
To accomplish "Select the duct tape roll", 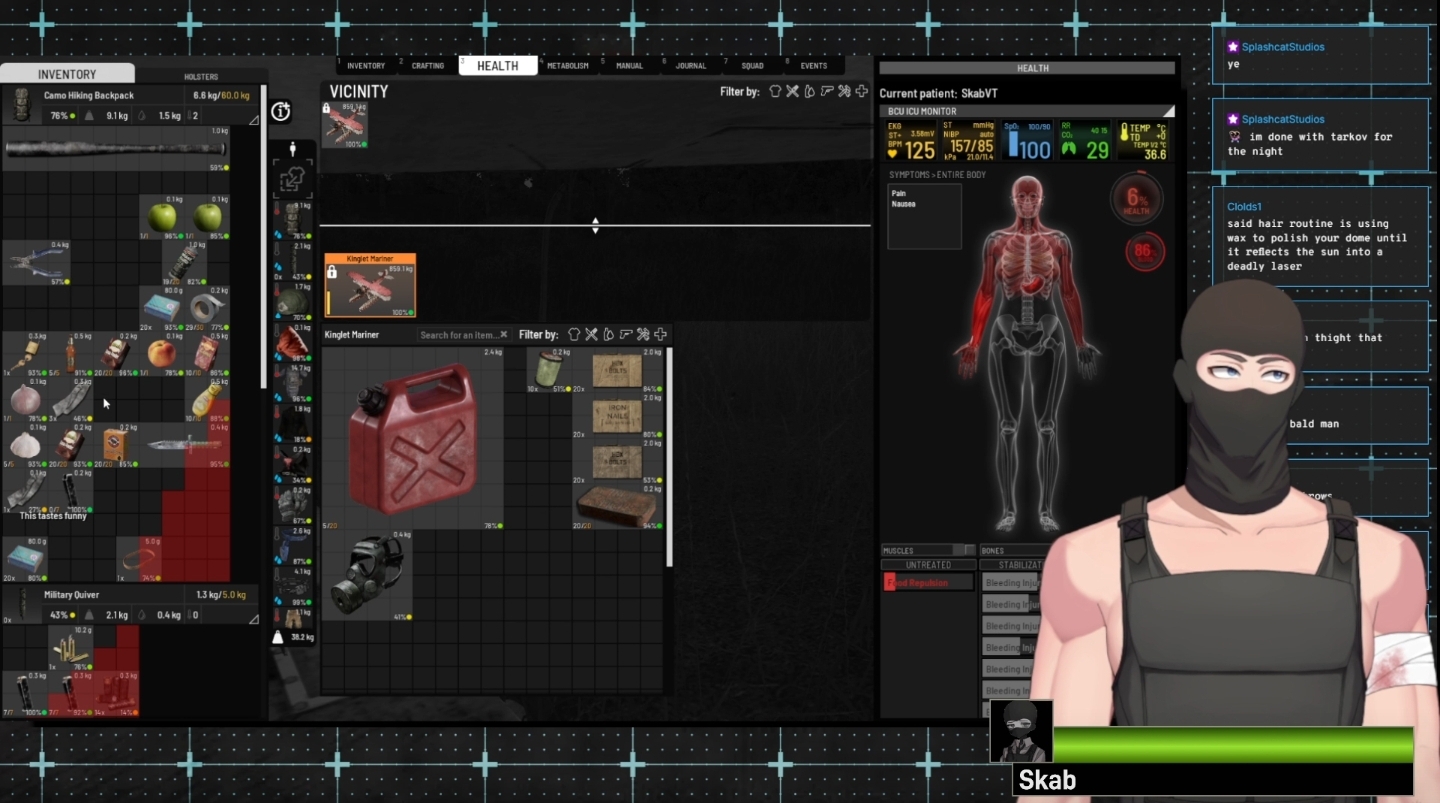I will (208, 307).
